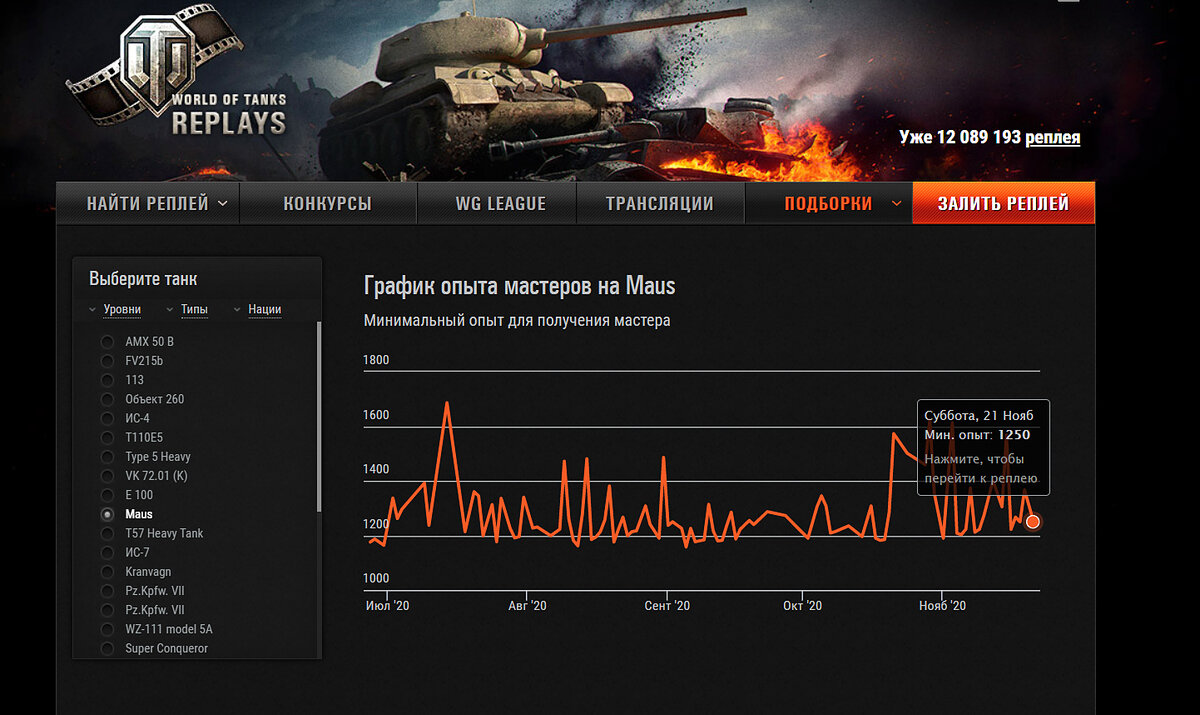This screenshot has width=1200, height=715.
Task: Click the subtitle Минимальный опыт для получения мастера
Action: point(517,321)
